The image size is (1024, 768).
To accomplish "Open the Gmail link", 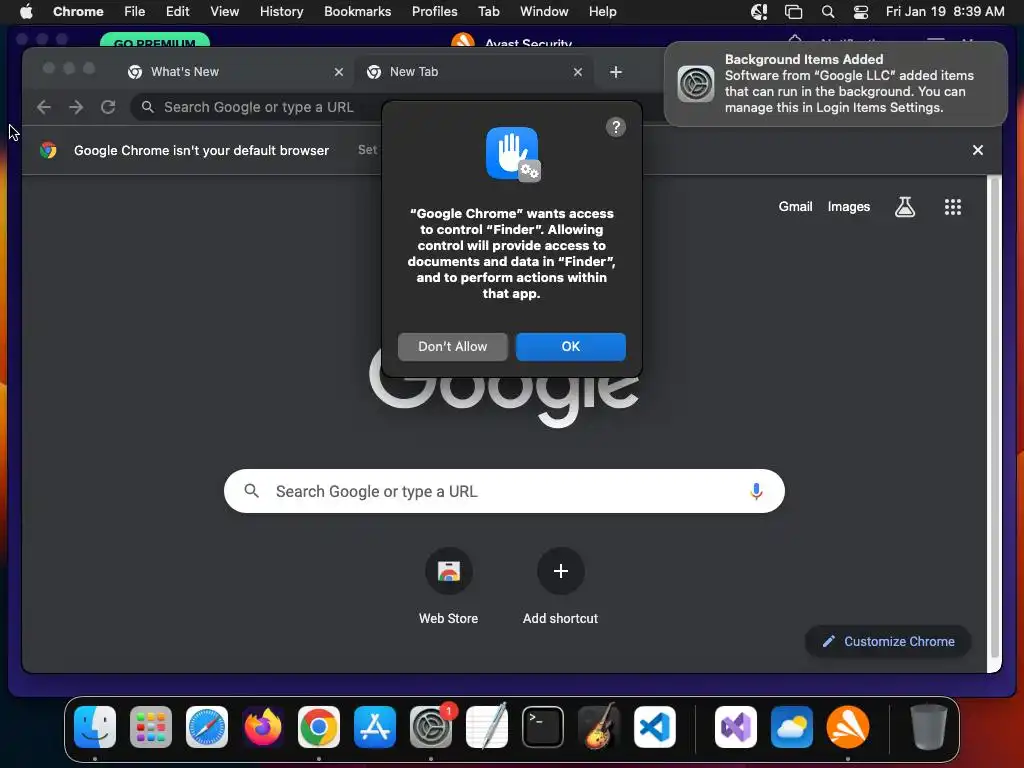I will point(795,206).
